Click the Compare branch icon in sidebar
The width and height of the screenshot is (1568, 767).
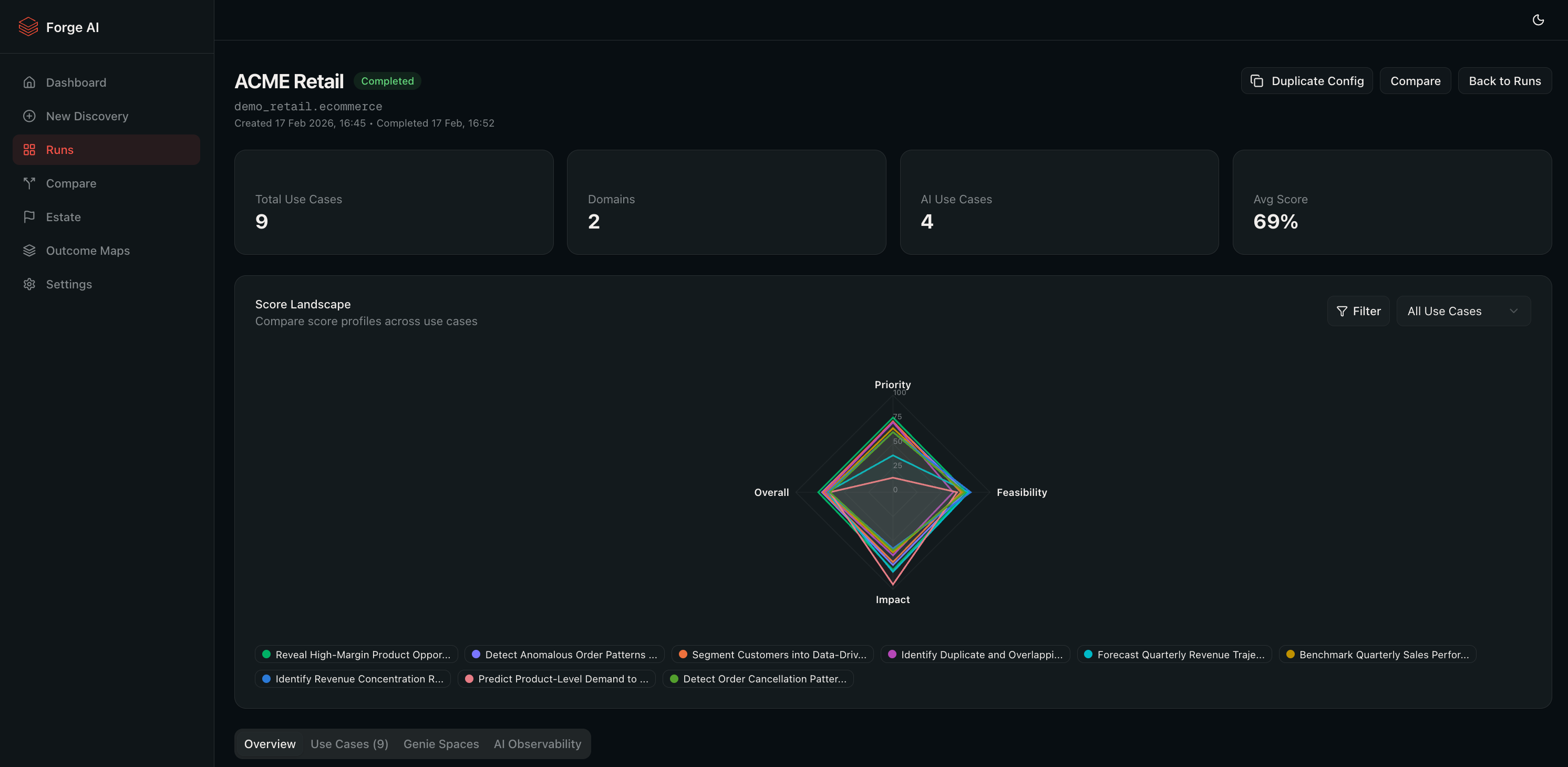pyautogui.click(x=29, y=183)
